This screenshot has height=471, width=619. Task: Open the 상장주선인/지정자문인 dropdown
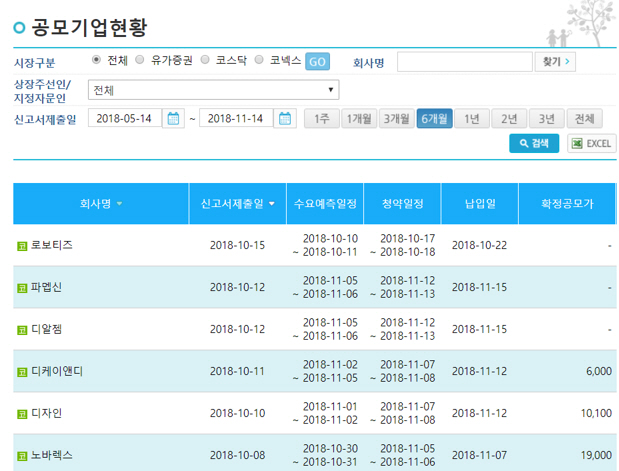[x=214, y=90]
